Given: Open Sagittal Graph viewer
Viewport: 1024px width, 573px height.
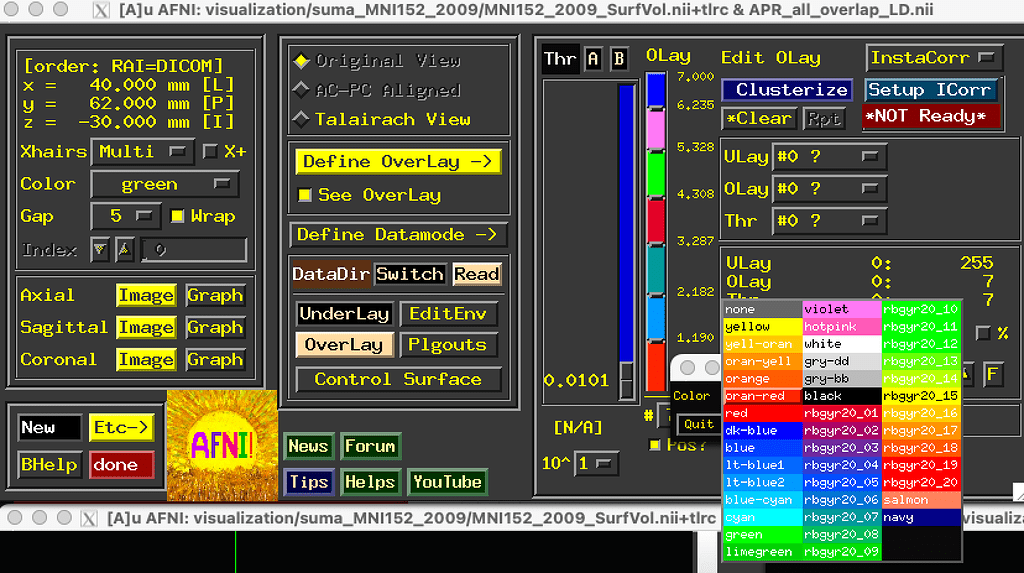Looking at the screenshot, I should [x=215, y=327].
